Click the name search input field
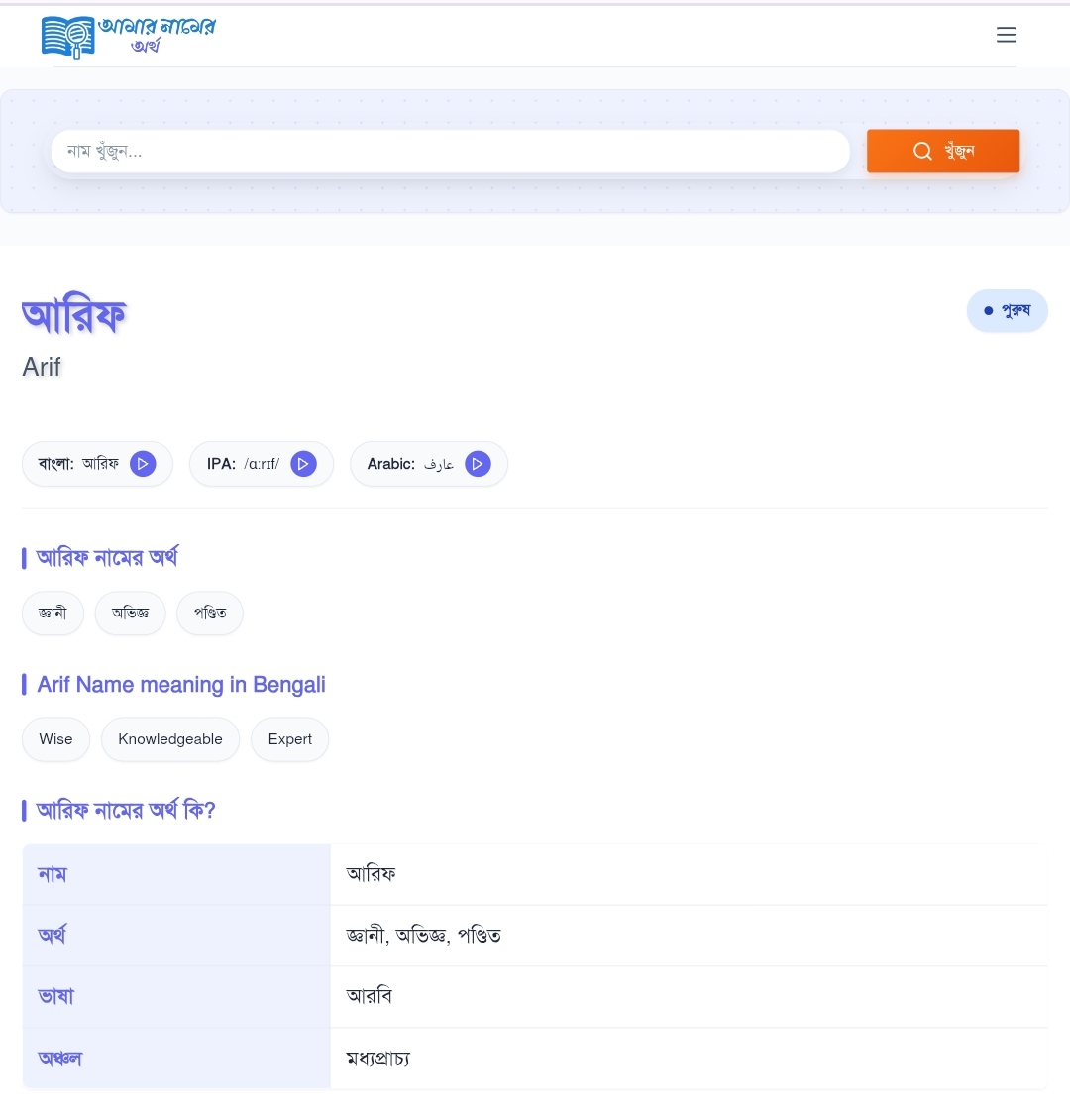The width and height of the screenshot is (1070, 1120). pyautogui.click(x=450, y=152)
